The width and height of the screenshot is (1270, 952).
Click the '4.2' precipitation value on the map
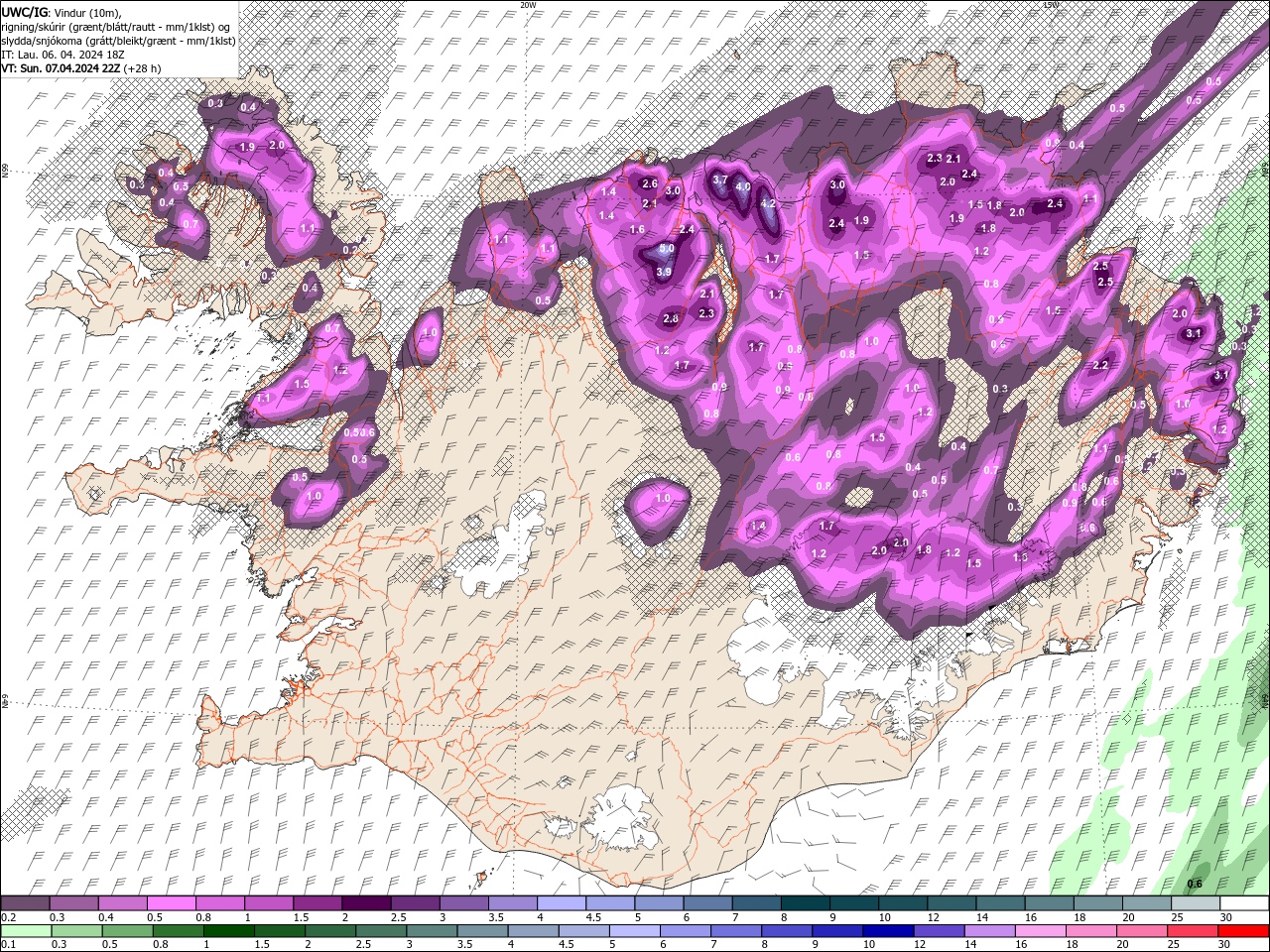click(x=767, y=203)
